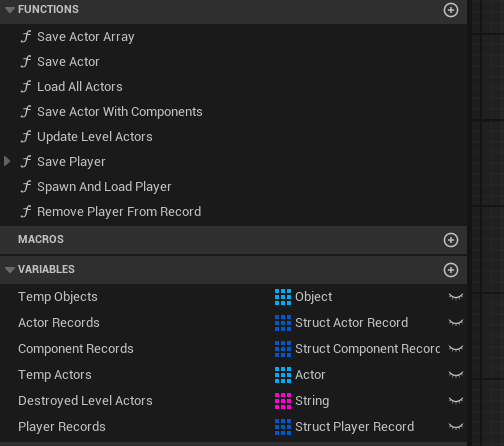Toggle visibility eye for Actor Records variable

click(x=456, y=322)
